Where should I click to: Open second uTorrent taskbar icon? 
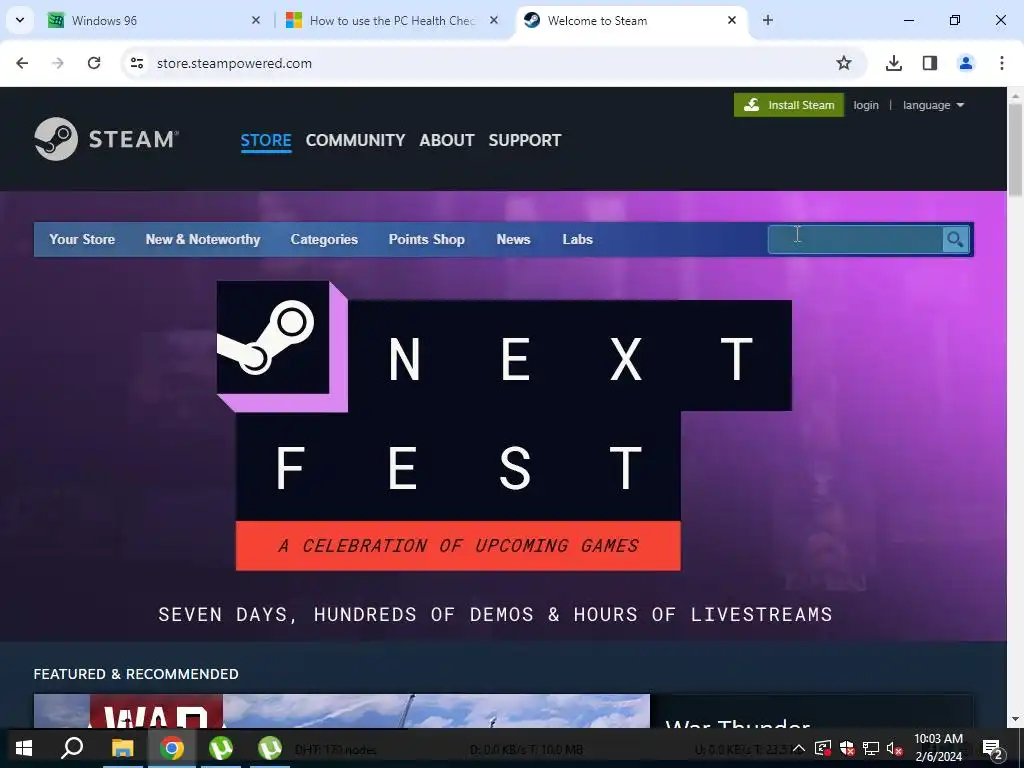(270, 748)
